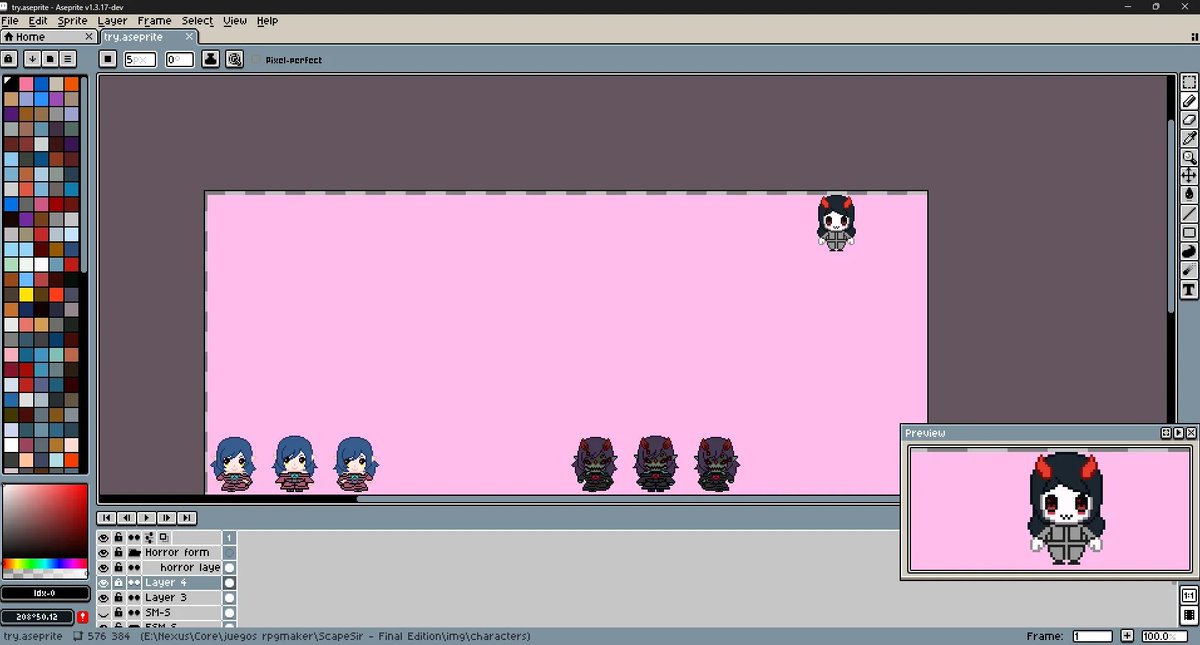This screenshot has width=1200, height=645.
Task: Select the Text tool
Action: point(1189,290)
